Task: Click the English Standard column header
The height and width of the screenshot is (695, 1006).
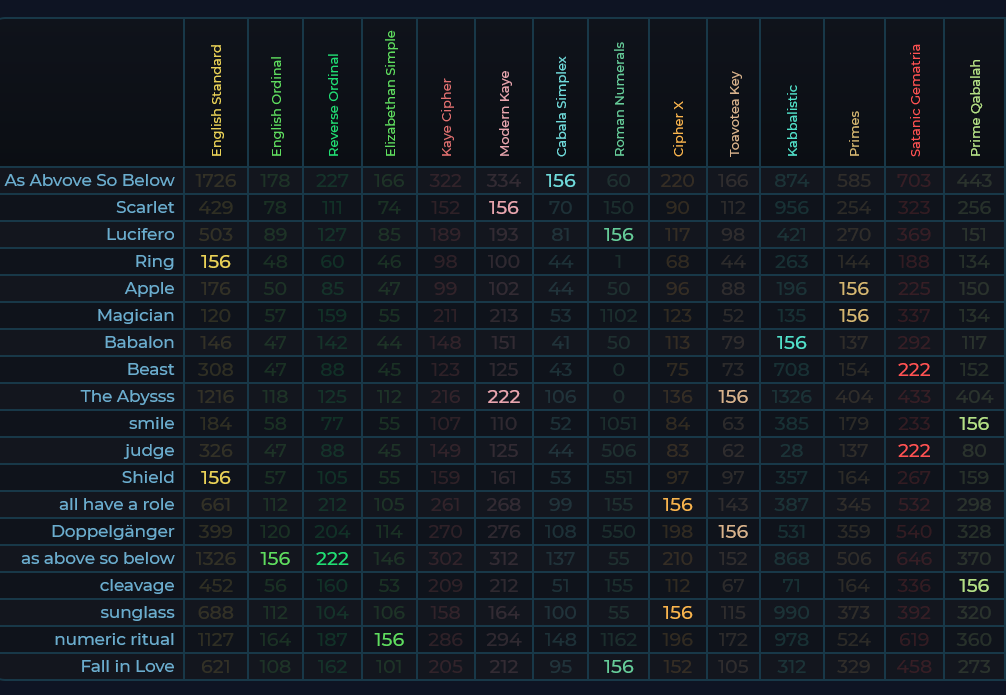Action: tap(216, 100)
